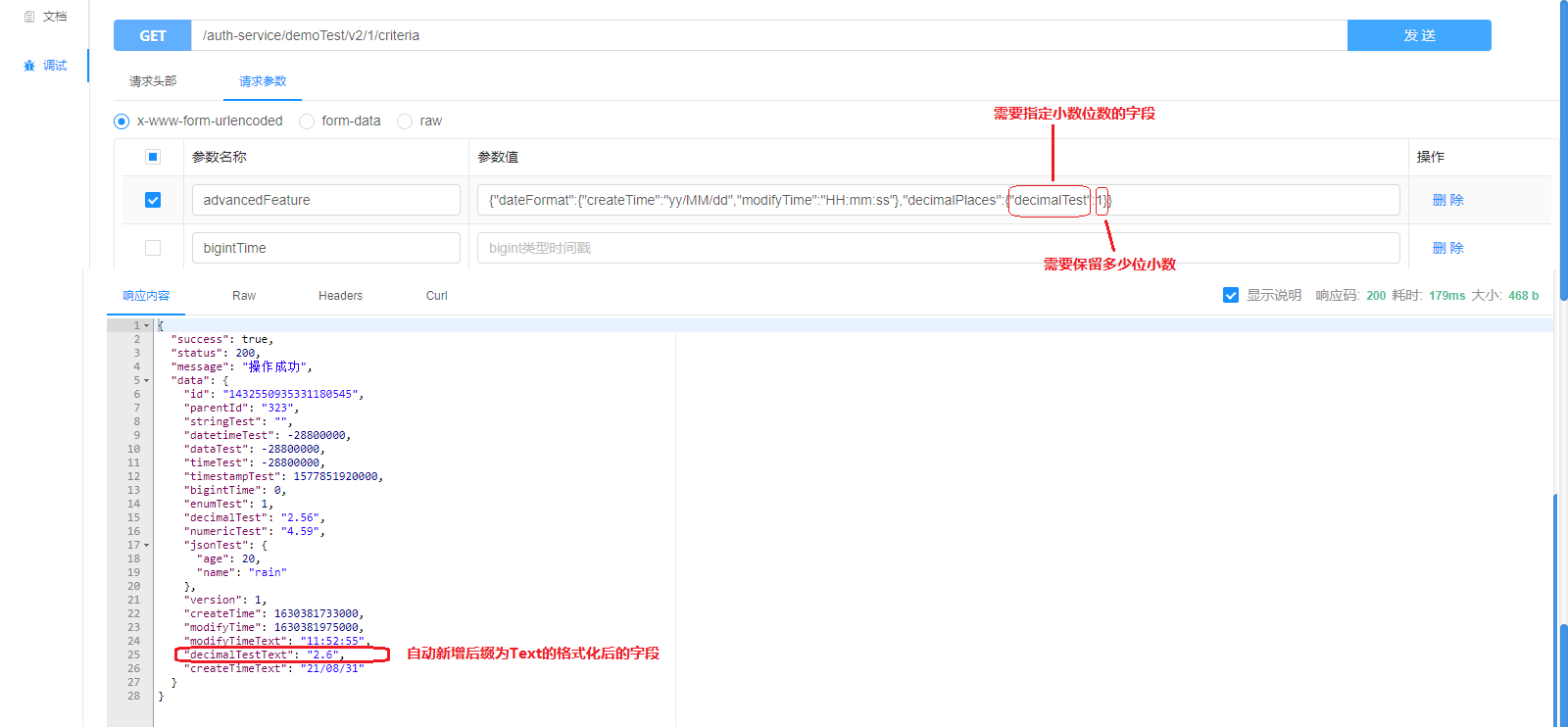Screen dimensions: 1568x727
Task: Click the bigint类型时间戳 value field
Action: tap(939, 248)
